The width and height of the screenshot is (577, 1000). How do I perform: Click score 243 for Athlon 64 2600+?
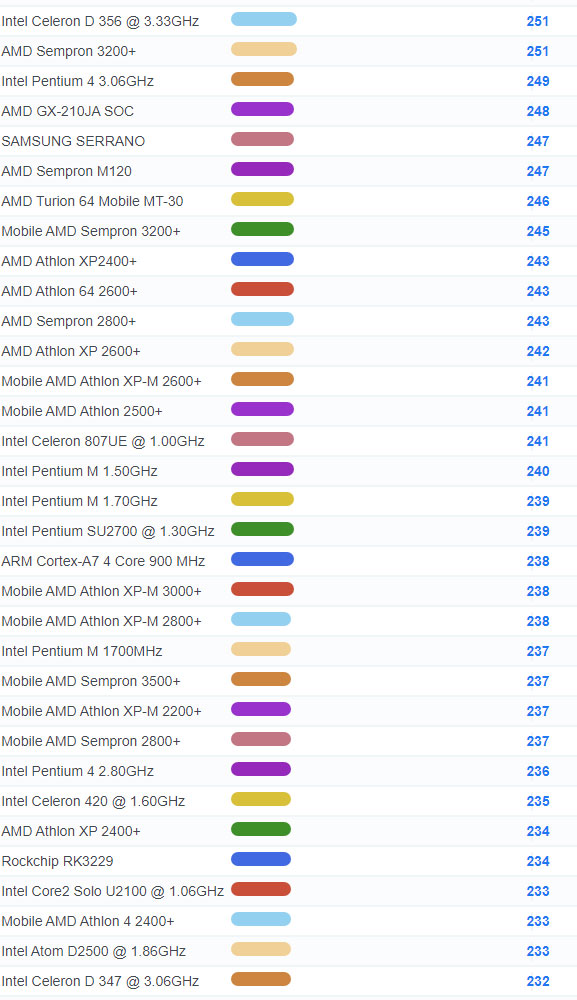tap(537, 291)
